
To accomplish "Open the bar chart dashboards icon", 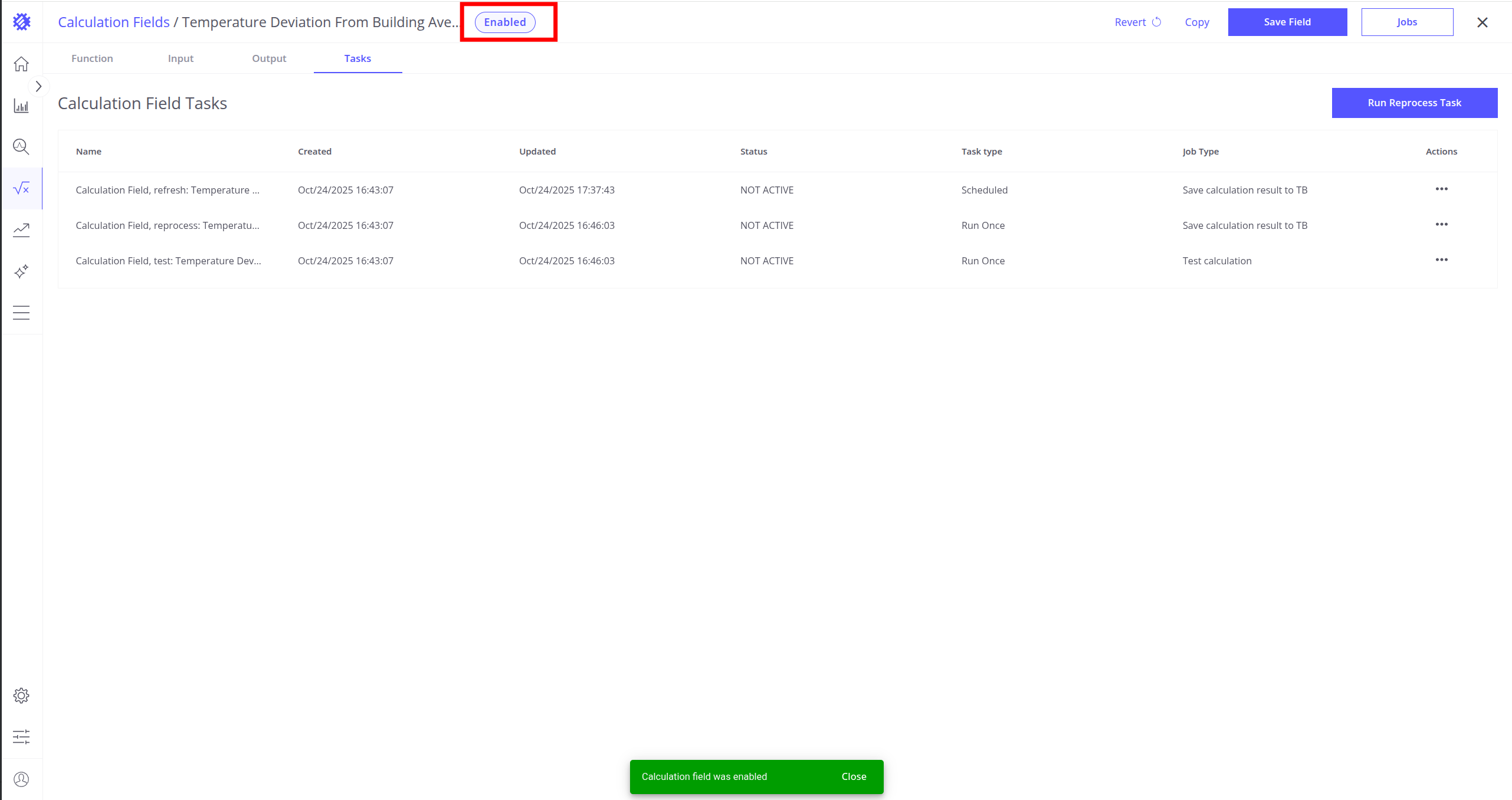I will pyautogui.click(x=21, y=106).
